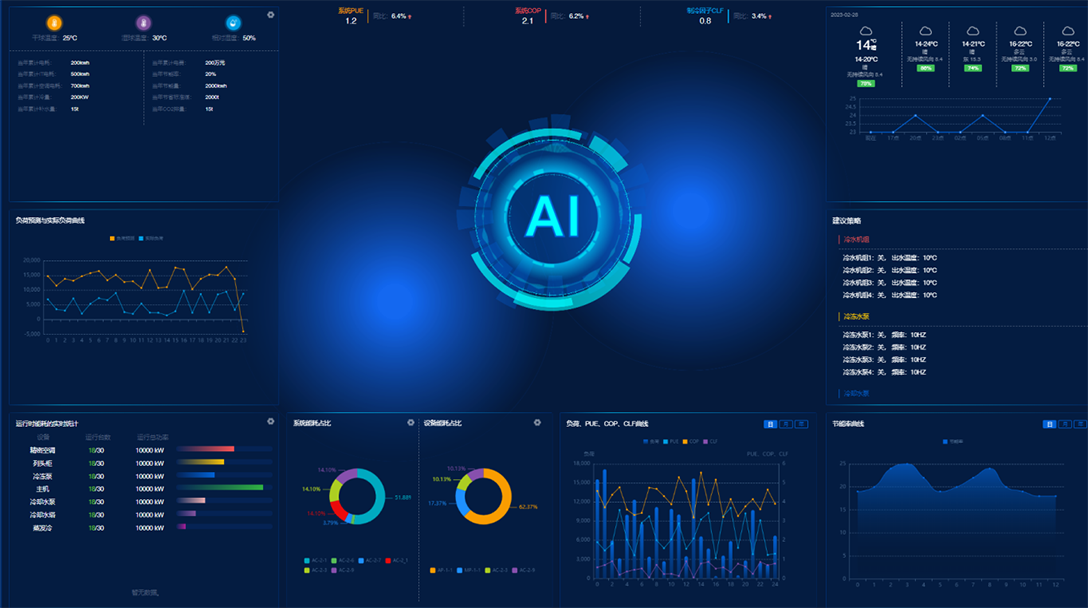Toggle the AP-1-1 orange legend entry
1088x608 pixels.
441,570
